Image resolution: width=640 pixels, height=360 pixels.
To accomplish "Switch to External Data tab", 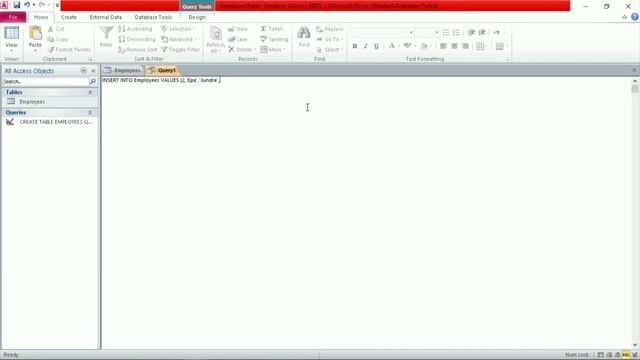I will pos(106,17).
